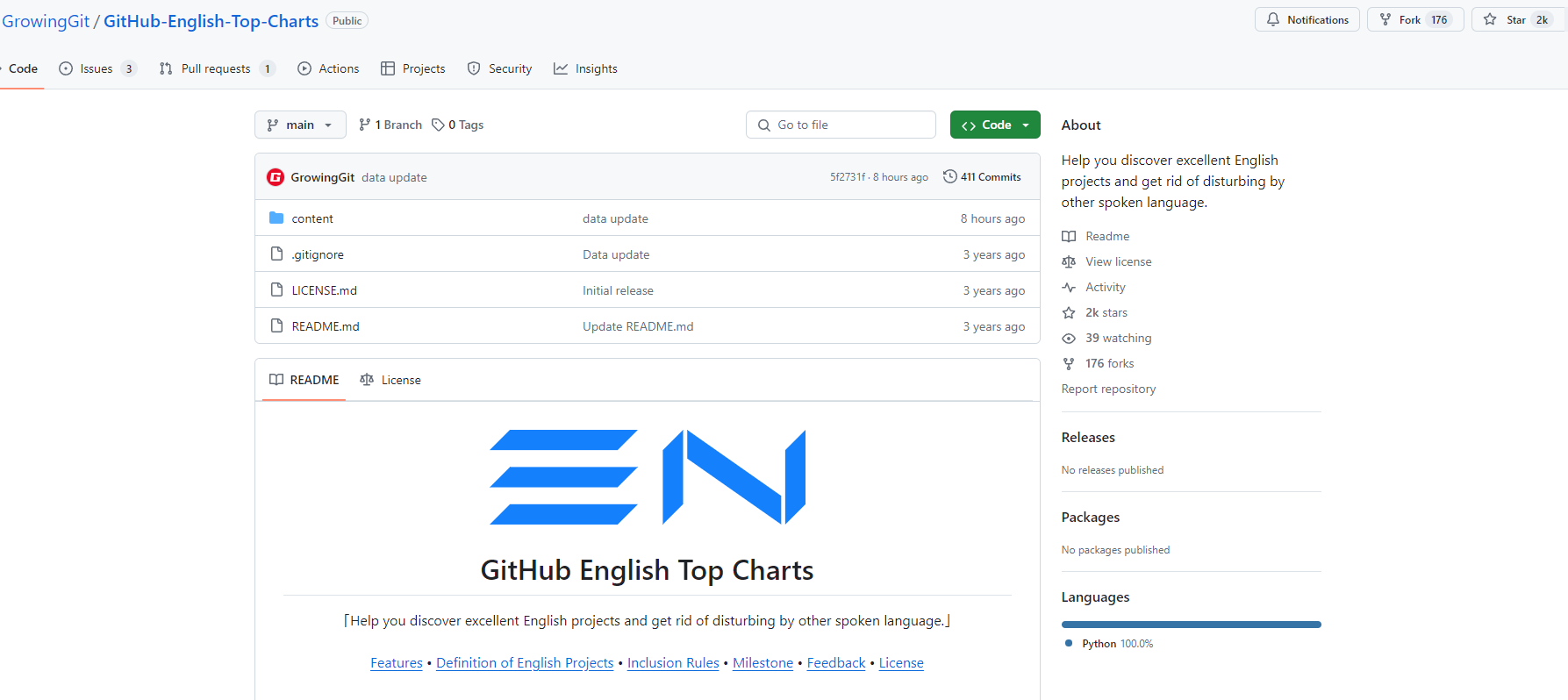Image resolution: width=1568 pixels, height=700 pixels.
Task: Open the GrowingGit owner link in header
Action: point(46,21)
